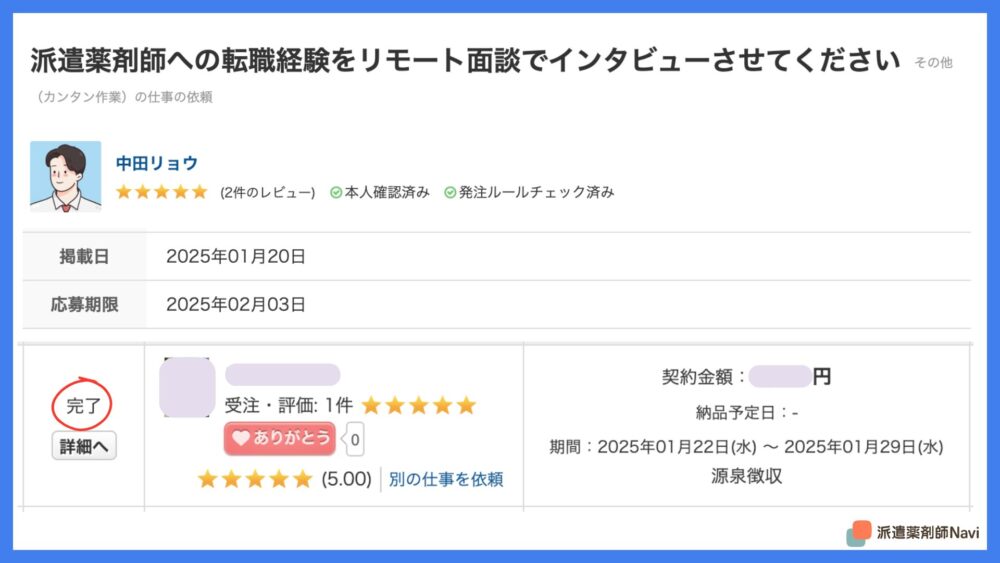The width and height of the screenshot is (1000, 563).
Task: Select the heart icon inside the ありがとう button
Action: 240,438
